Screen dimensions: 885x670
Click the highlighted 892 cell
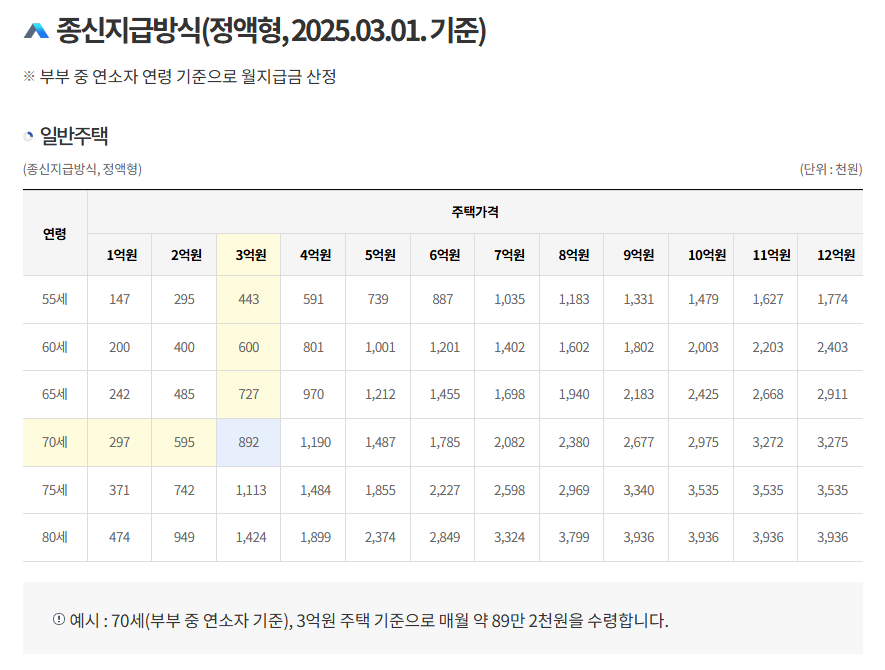point(249,442)
